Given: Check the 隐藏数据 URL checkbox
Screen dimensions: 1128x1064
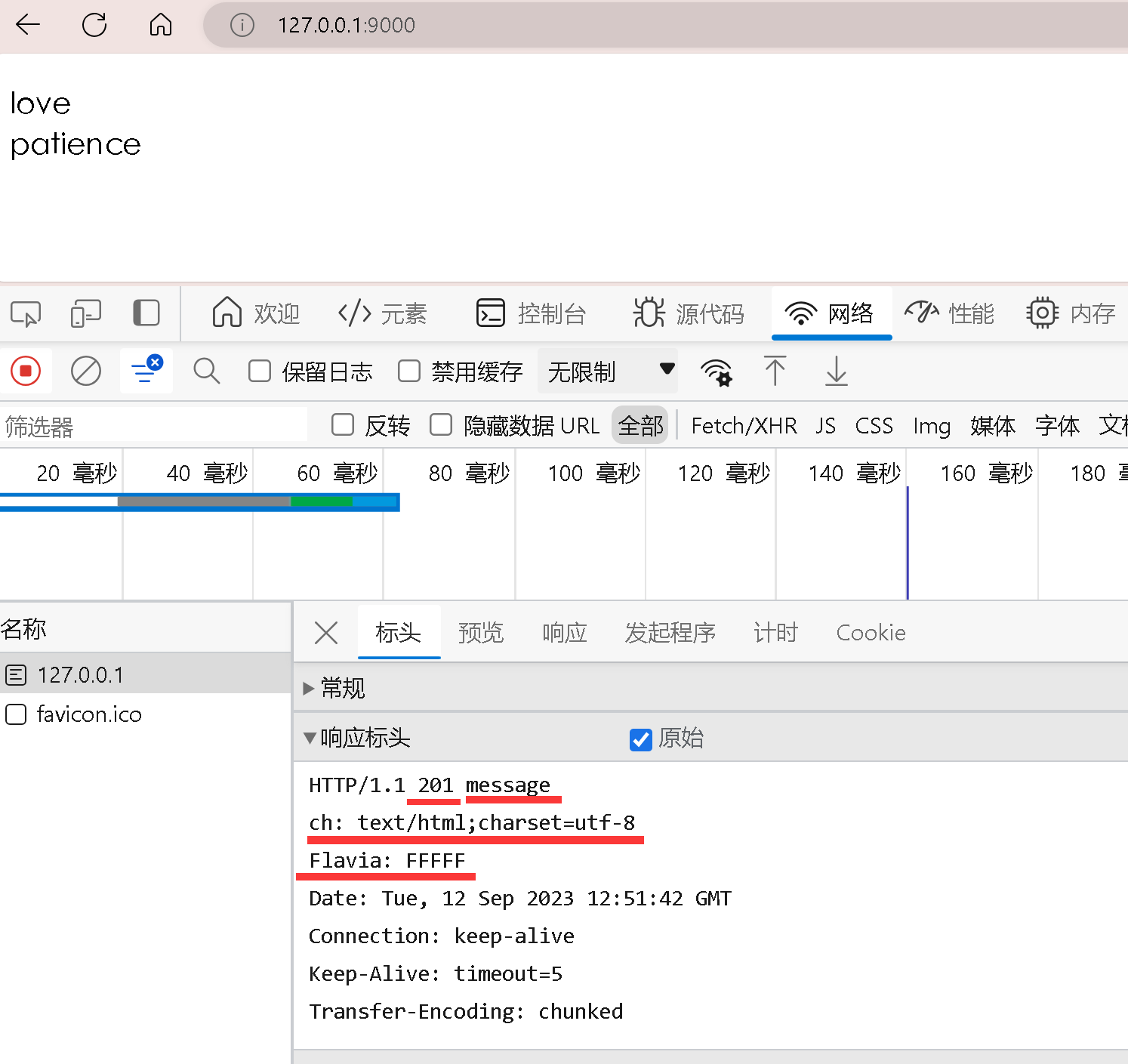Looking at the screenshot, I should coord(441,424).
